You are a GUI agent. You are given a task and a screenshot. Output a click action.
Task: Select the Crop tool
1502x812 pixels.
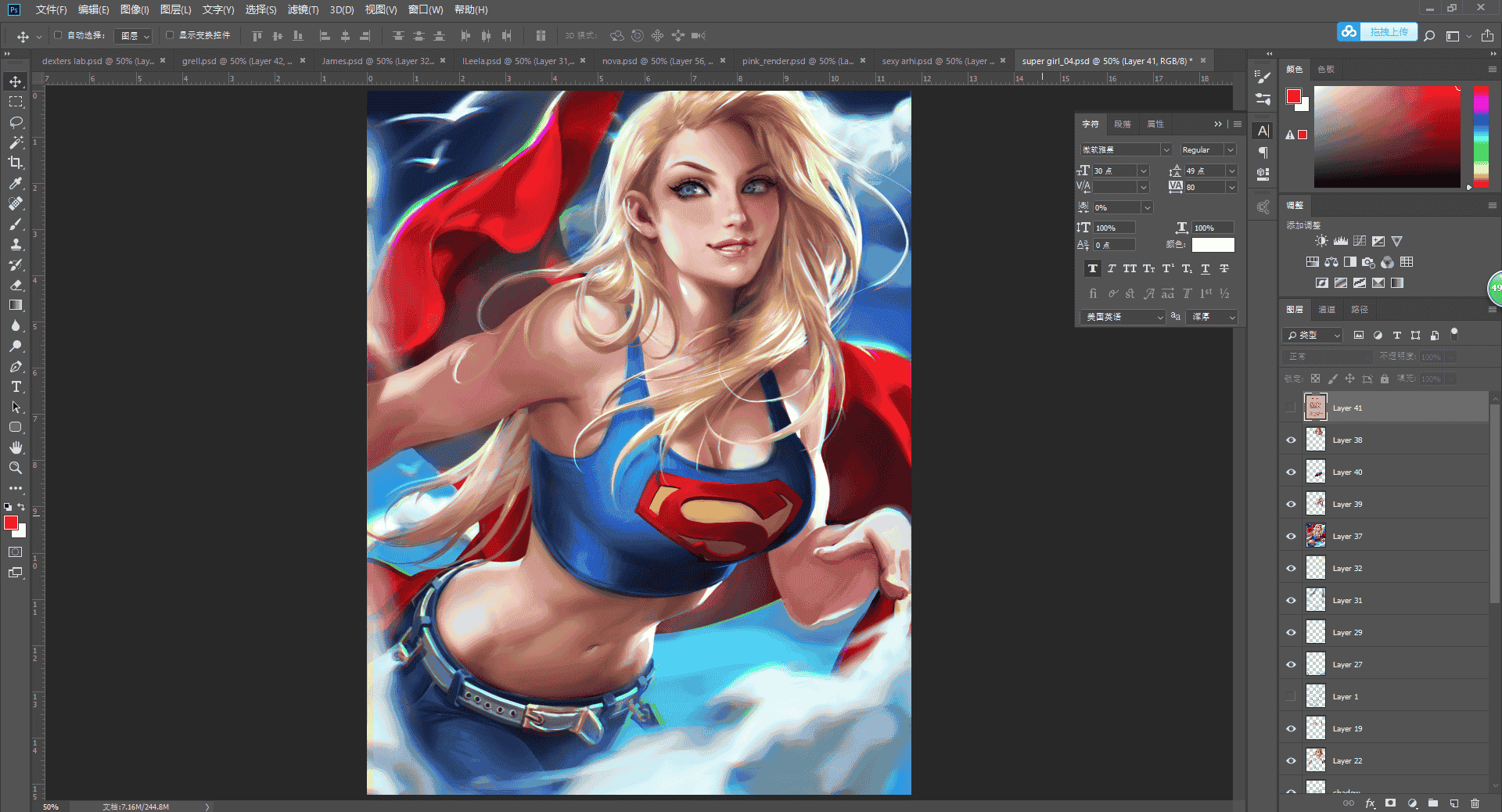tap(16, 163)
